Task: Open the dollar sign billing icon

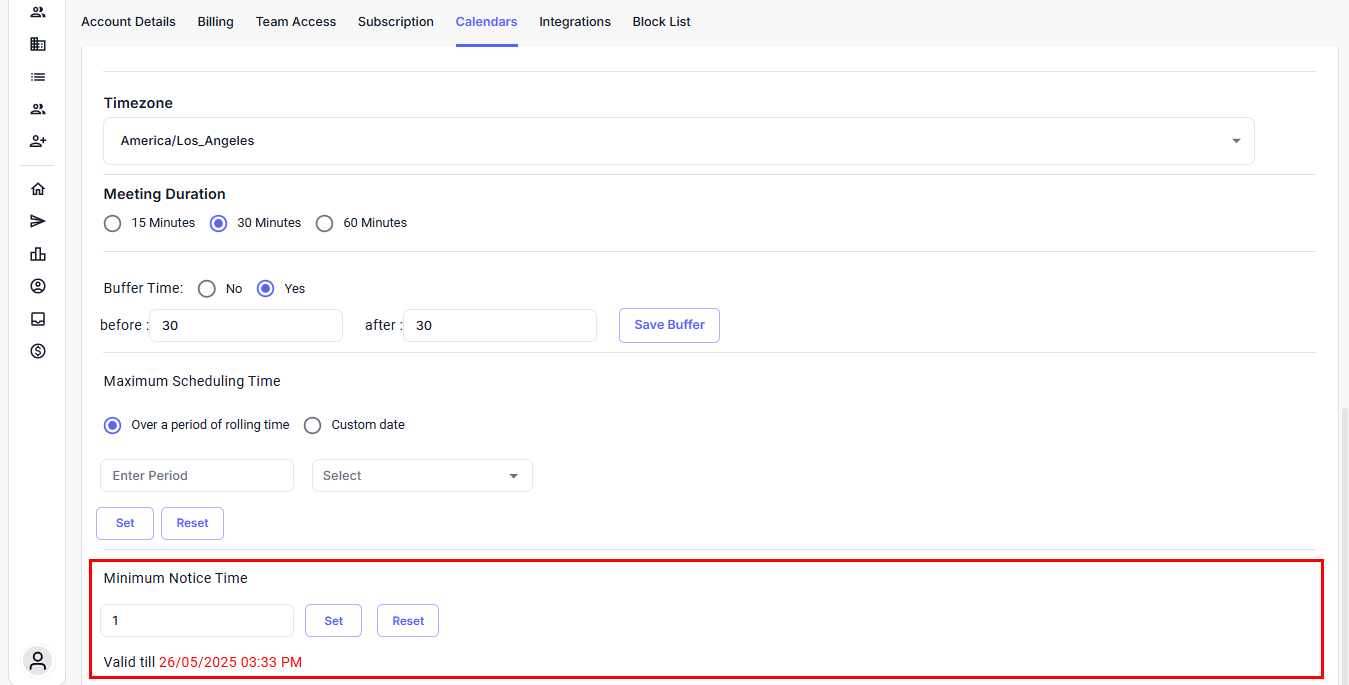Action: click(x=38, y=351)
